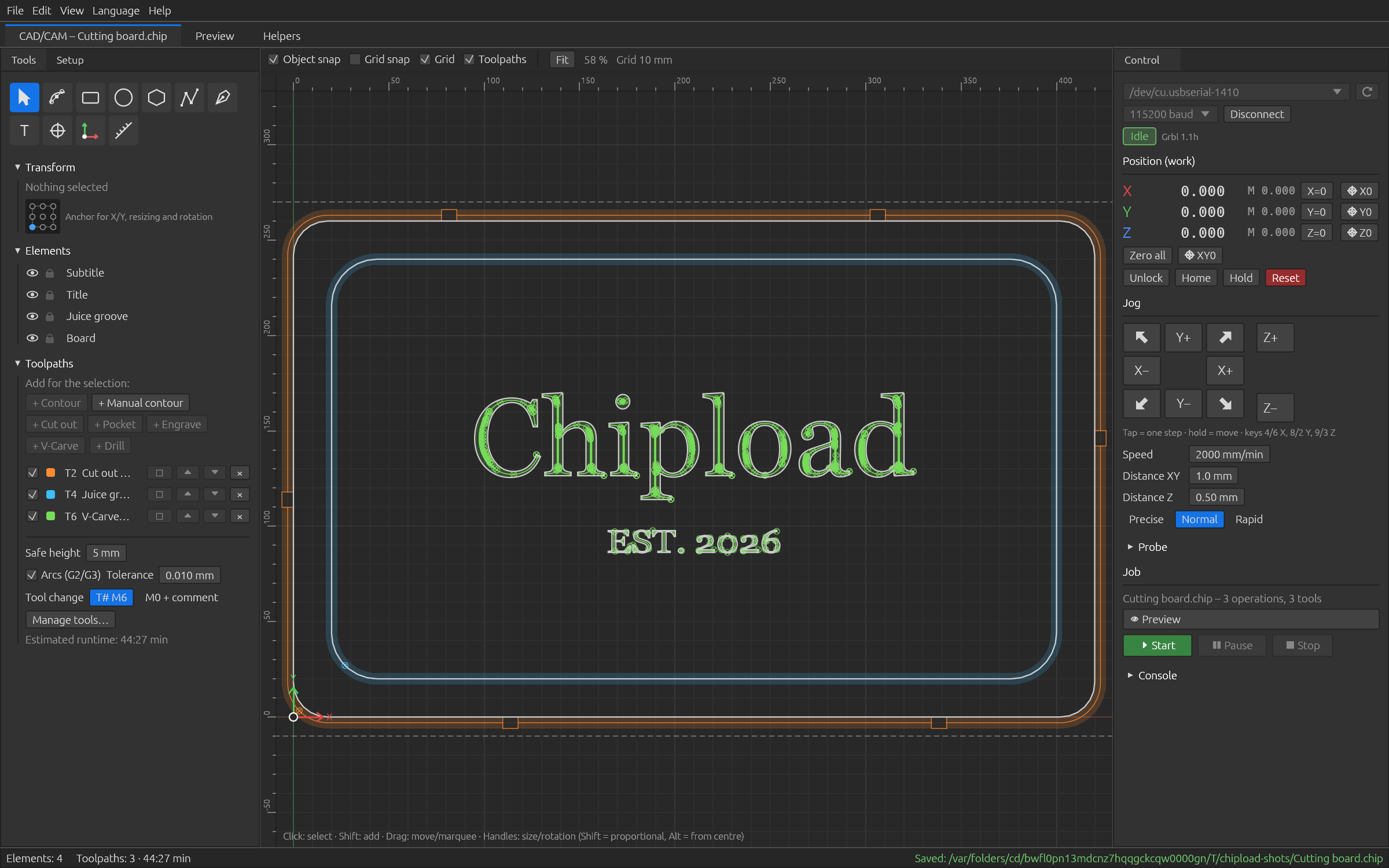Screen dimensions: 1389x868
Task: Enable Grid snap checkbox
Action: [355, 60]
